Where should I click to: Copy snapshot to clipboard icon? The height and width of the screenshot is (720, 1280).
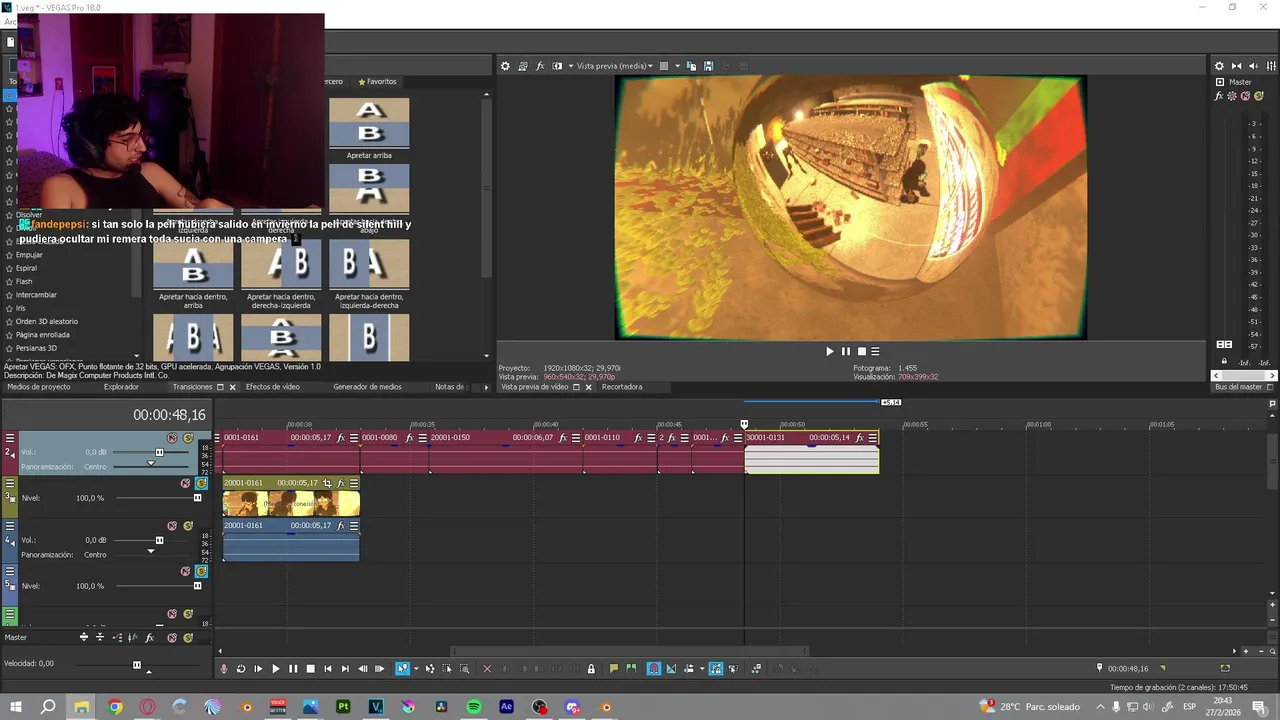coord(692,66)
